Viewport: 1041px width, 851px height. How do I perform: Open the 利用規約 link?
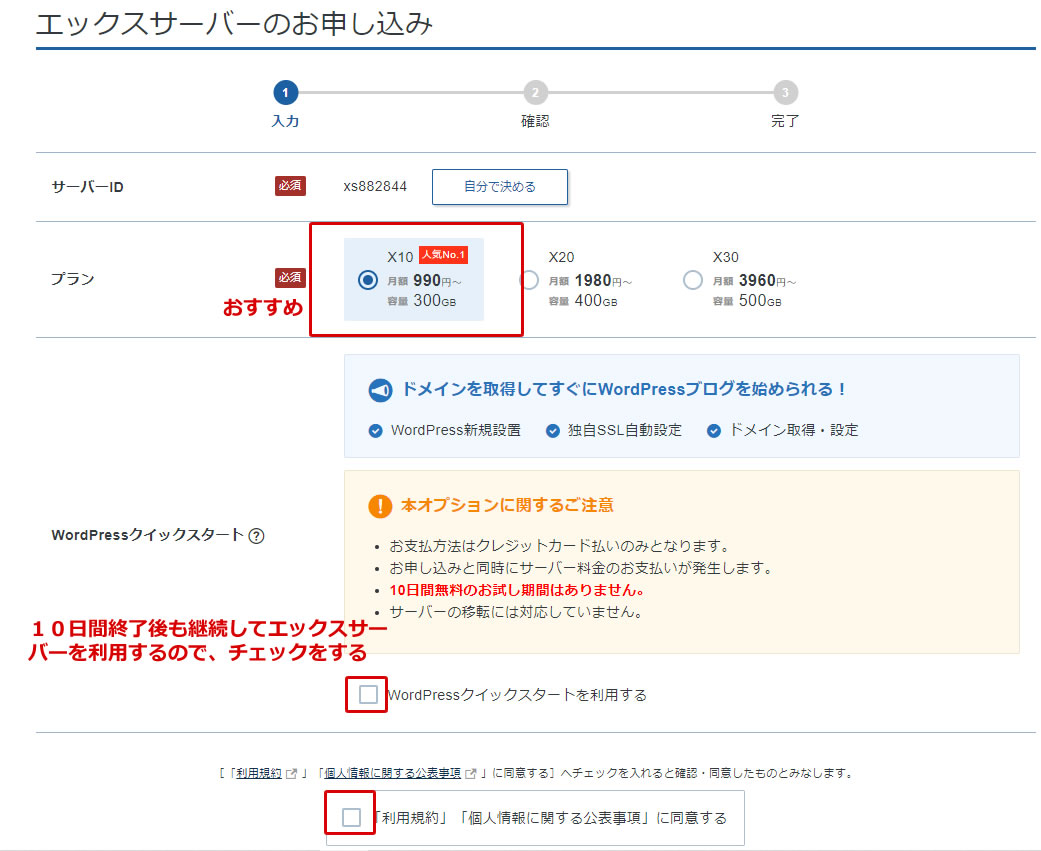click(x=259, y=773)
